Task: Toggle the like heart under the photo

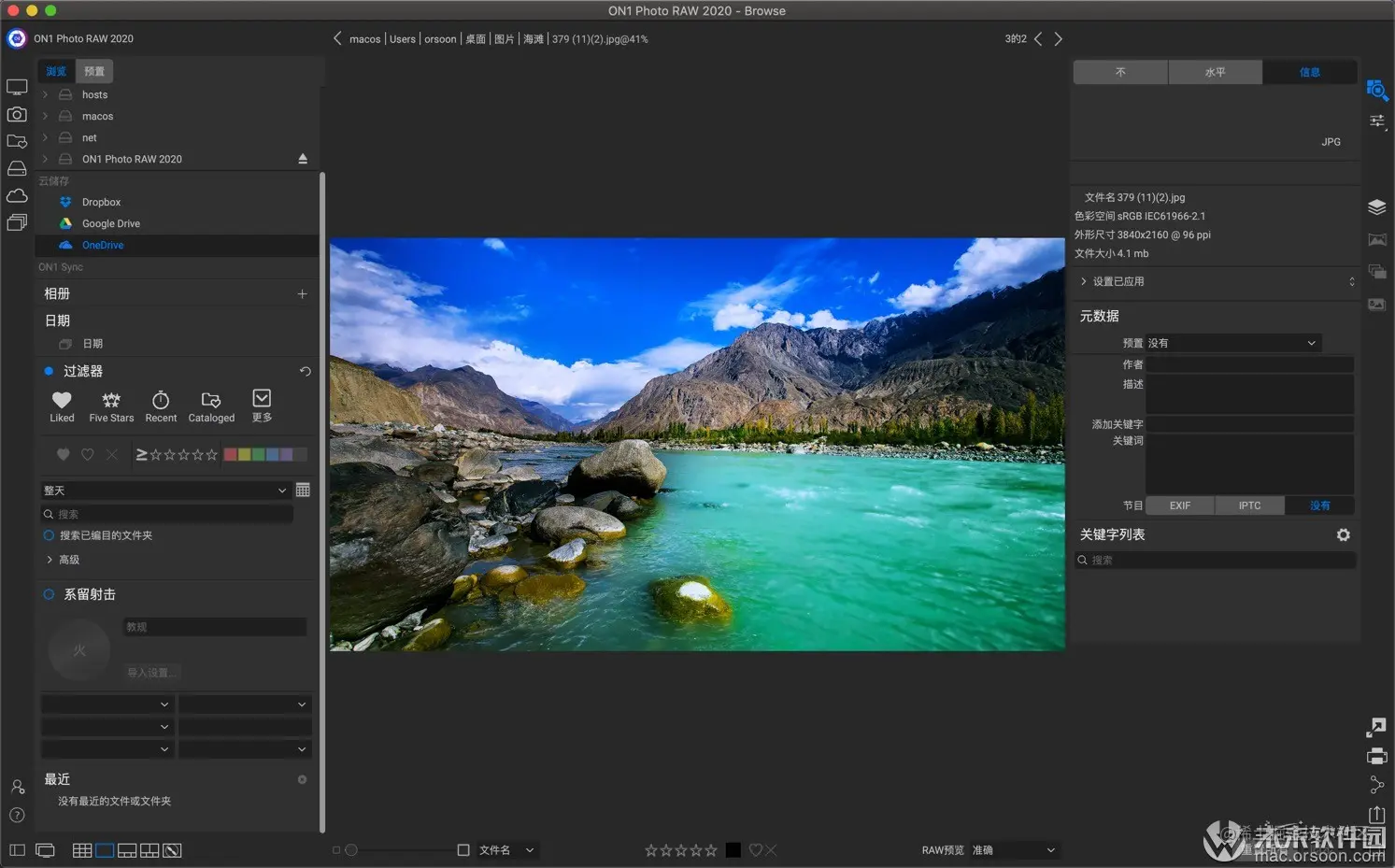Action: tap(756, 850)
